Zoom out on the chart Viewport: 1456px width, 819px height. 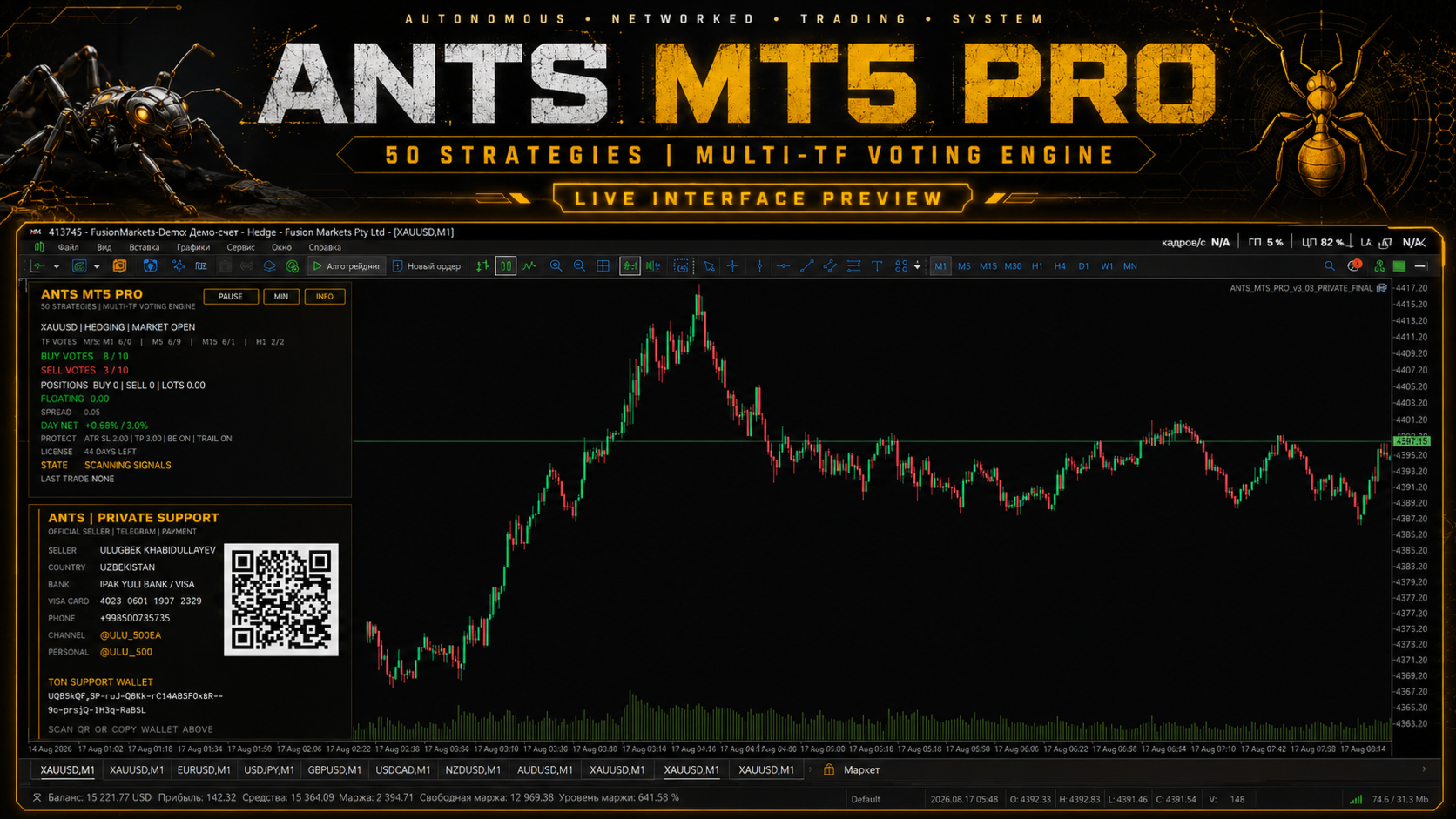[579, 266]
